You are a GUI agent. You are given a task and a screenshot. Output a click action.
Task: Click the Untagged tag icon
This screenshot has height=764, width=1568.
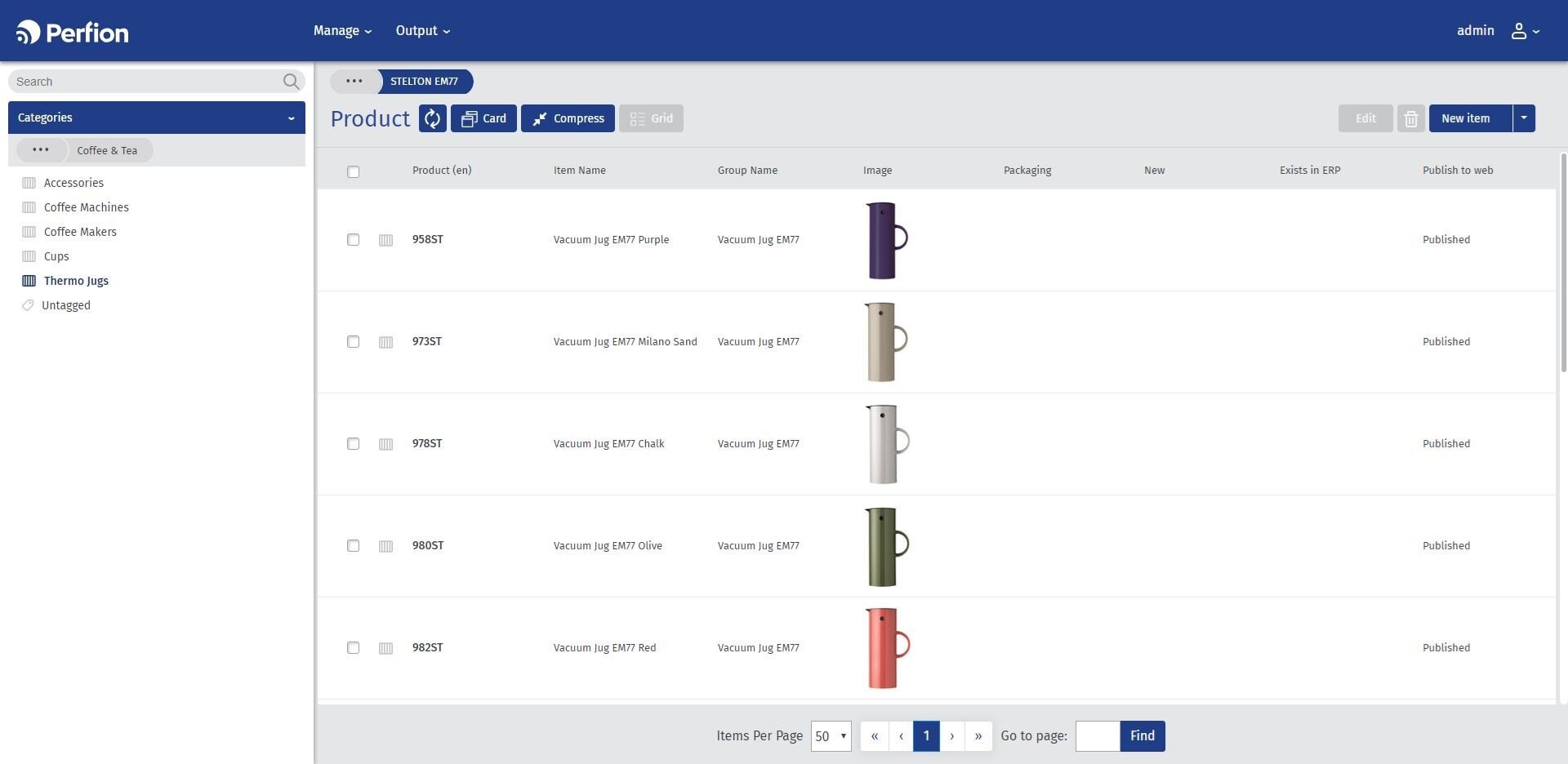coord(27,305)
